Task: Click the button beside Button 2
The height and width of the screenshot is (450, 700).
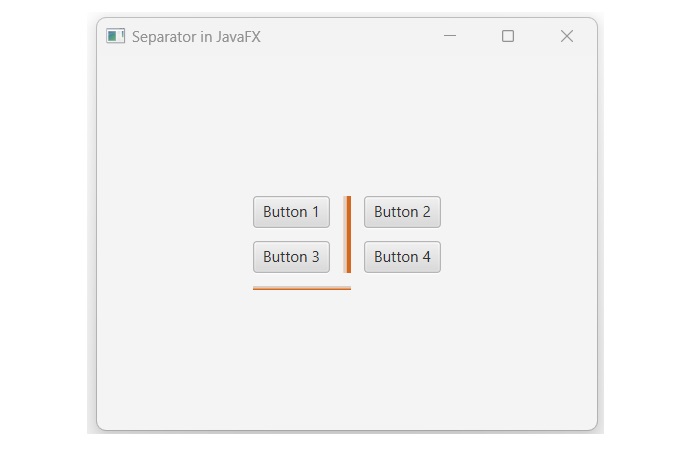Action: tap(291, 212)
